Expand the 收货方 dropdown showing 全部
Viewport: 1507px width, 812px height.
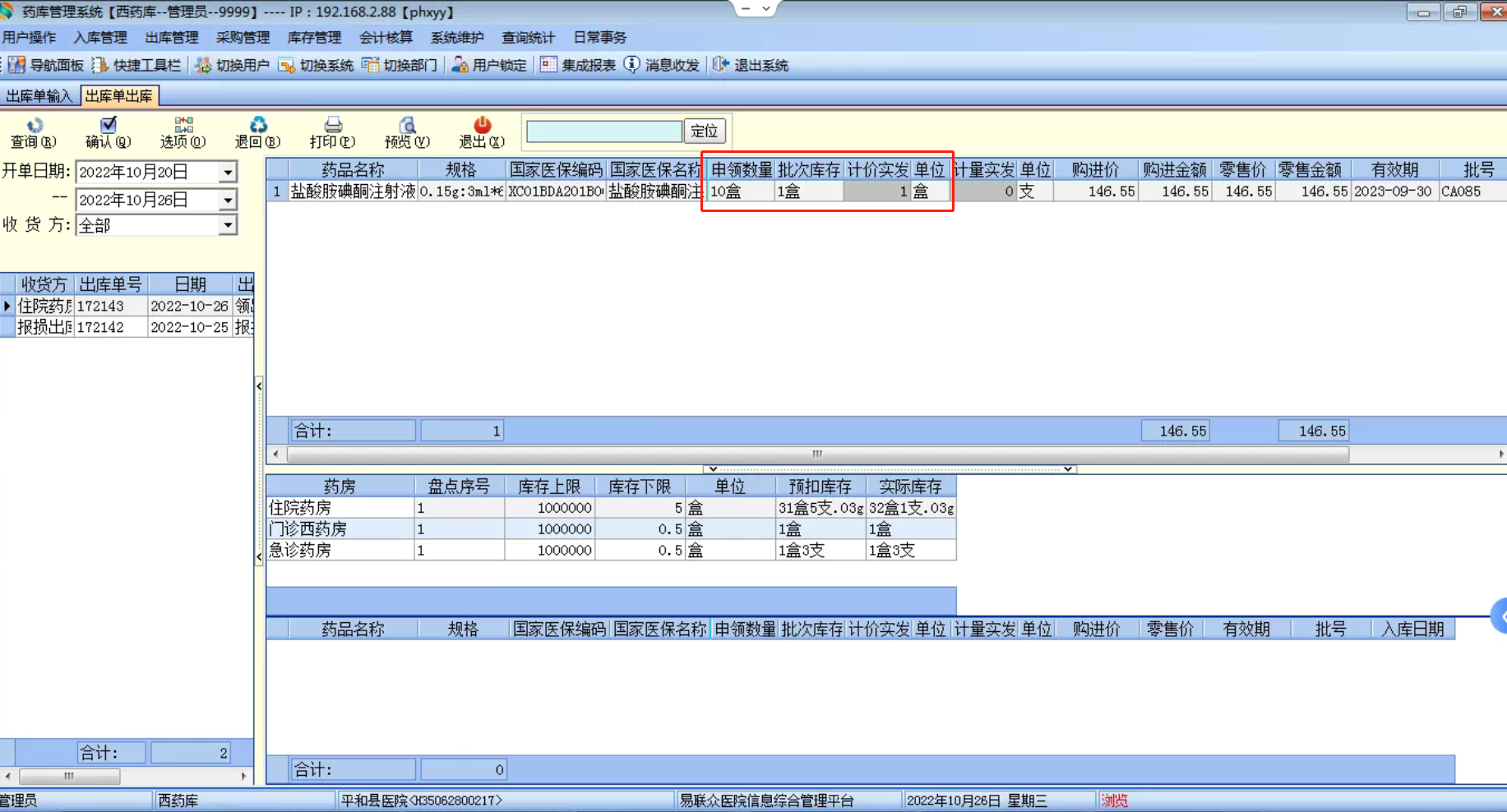pos(228,225)
